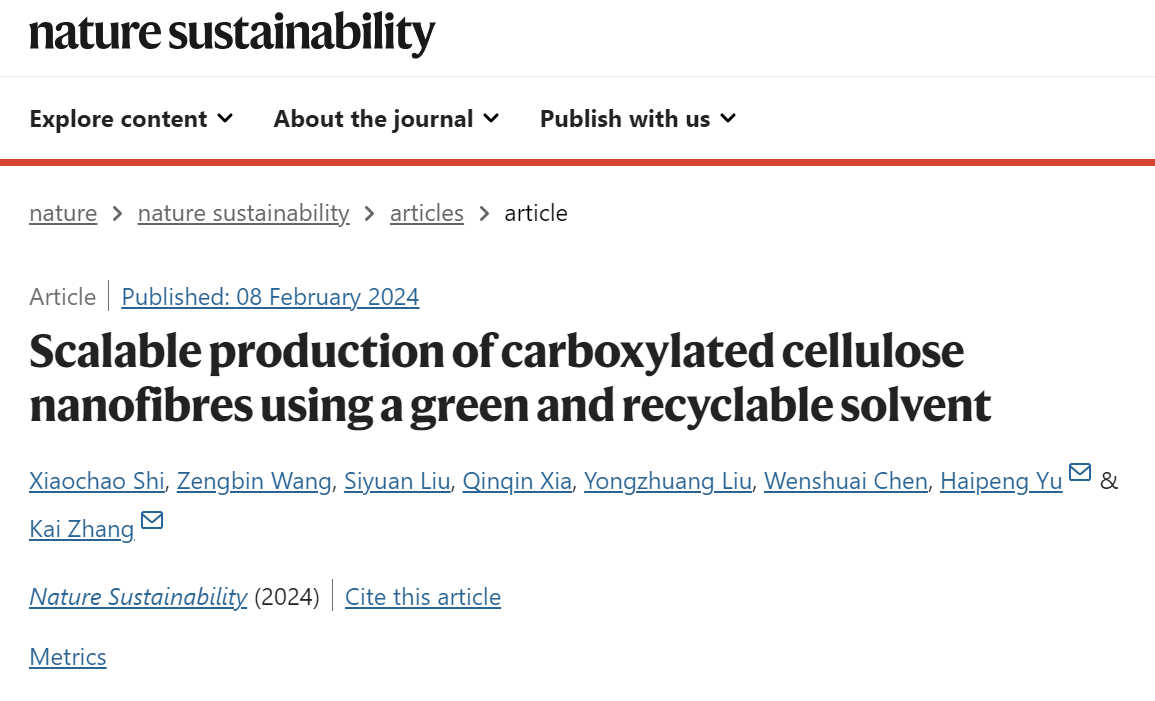The image size is (1155, 701).
Task: Expand the Publish with us menu
Action: 638,119
